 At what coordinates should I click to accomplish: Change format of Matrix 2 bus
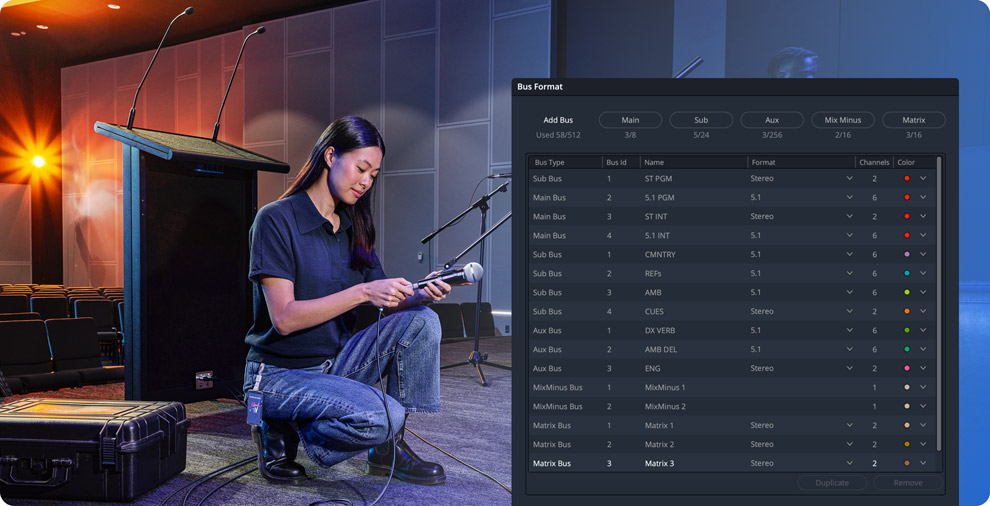849,445
